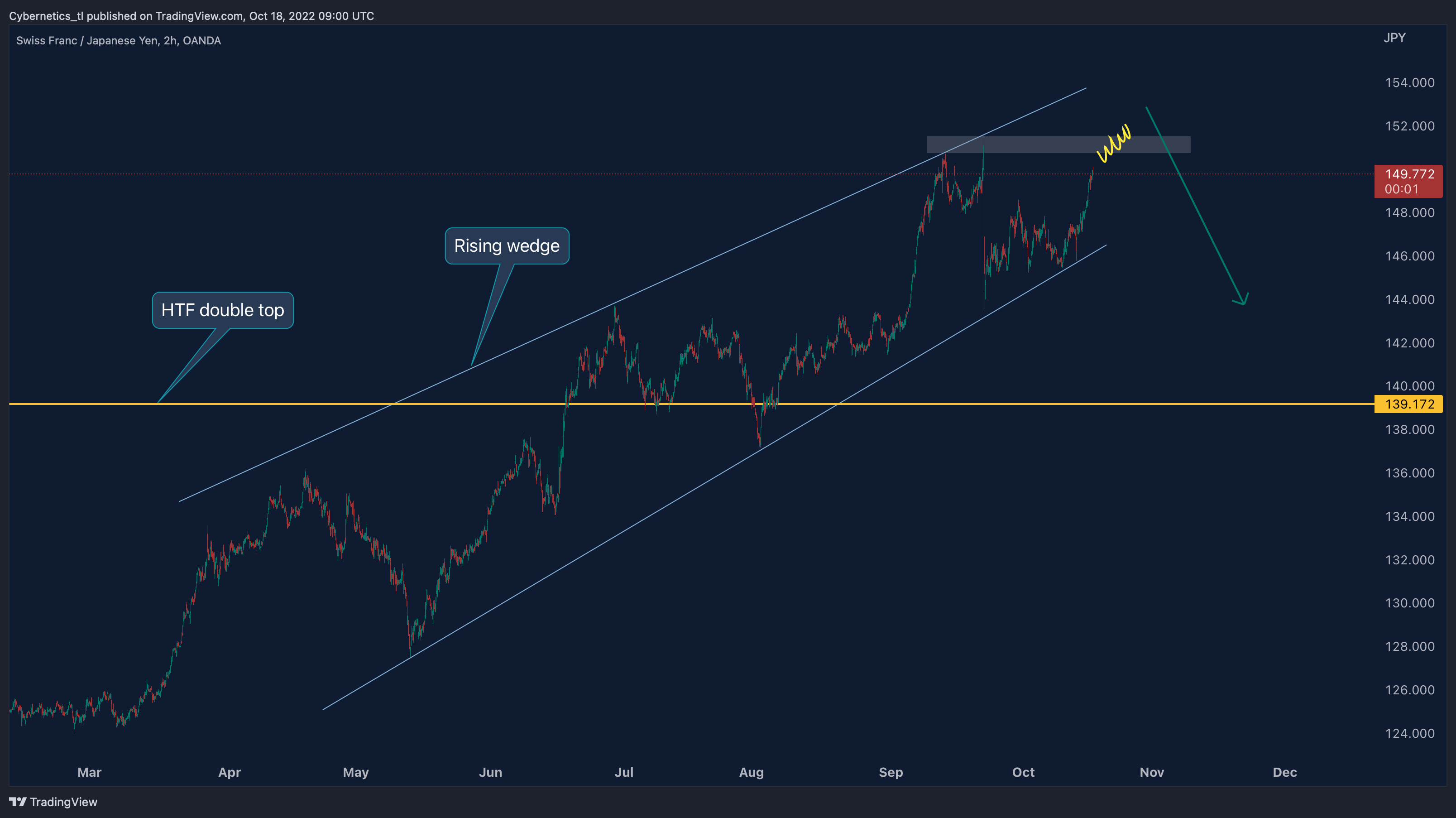
Task: Click the May label on time axis
Action: point(355,772)
